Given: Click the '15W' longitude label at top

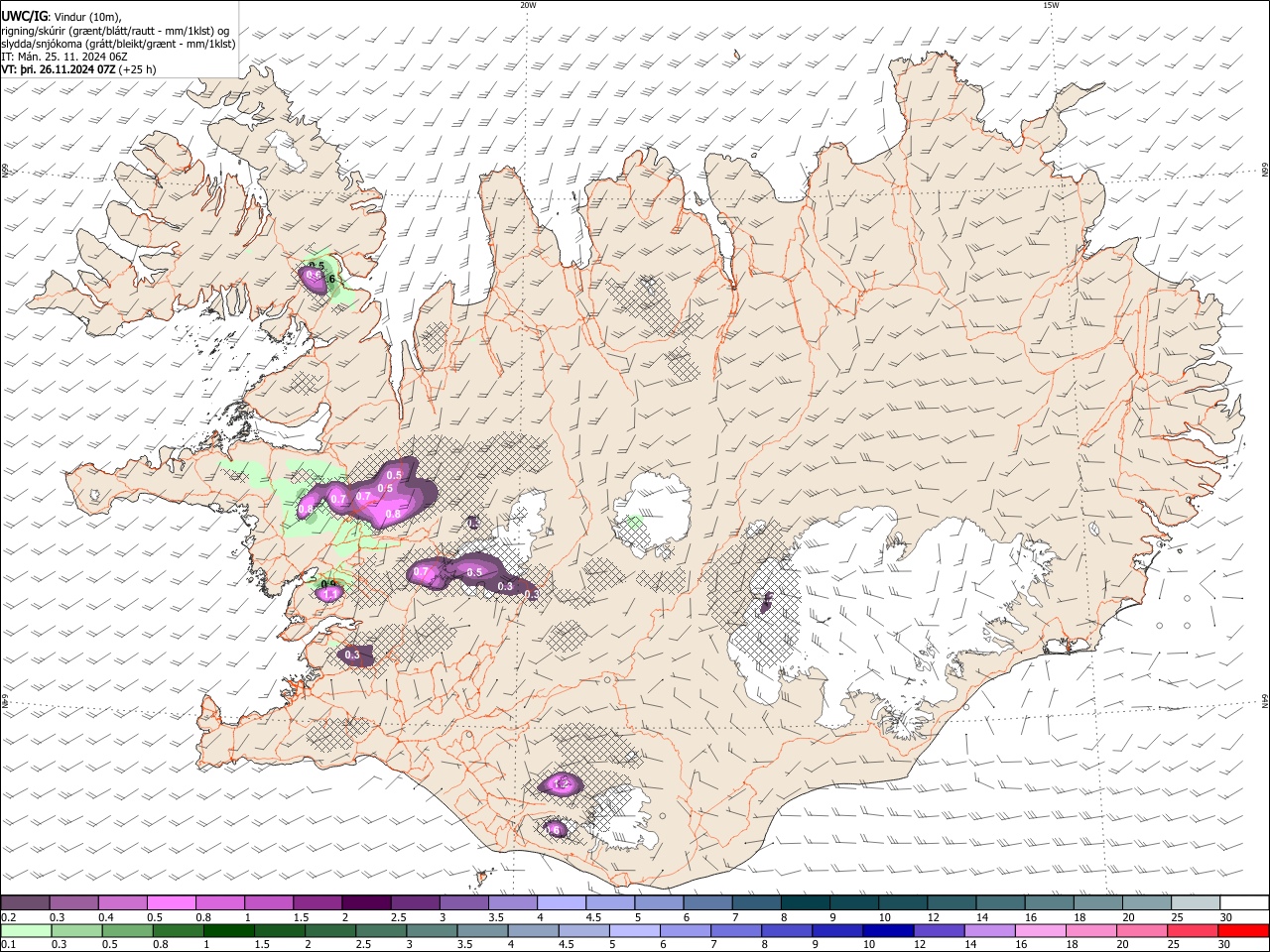Looking at the screenshot, I should pos(1051,5).
